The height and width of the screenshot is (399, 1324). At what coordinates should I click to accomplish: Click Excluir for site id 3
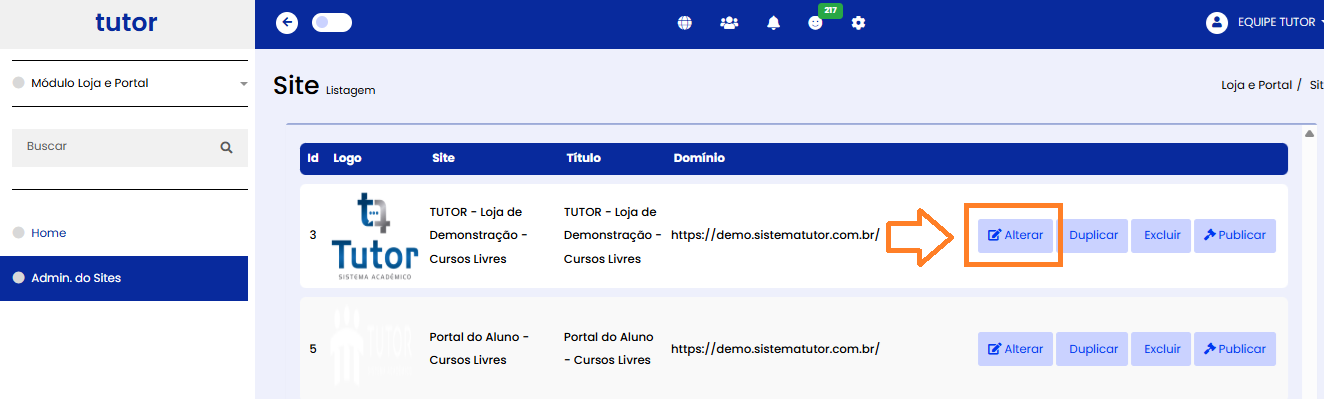coord(1162,236)
